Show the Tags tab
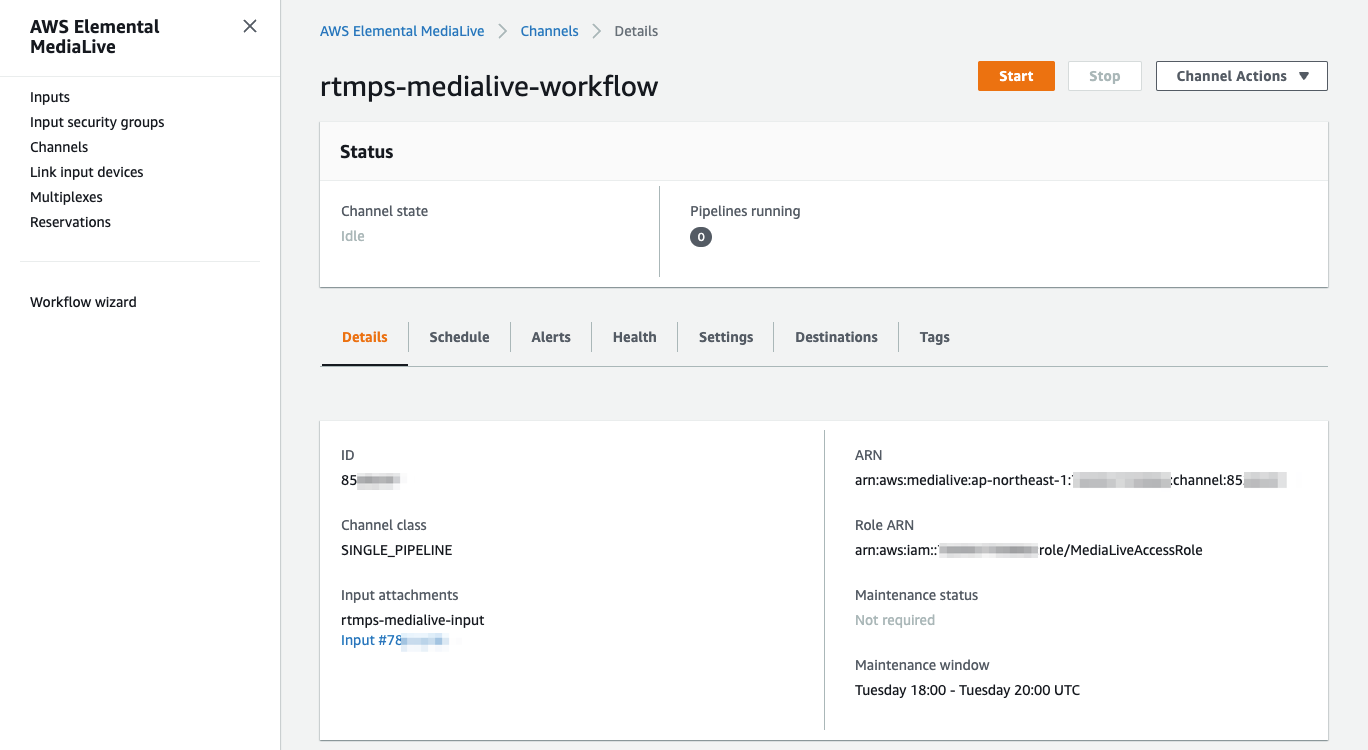 pyautogui.click(x=934, y=337)
